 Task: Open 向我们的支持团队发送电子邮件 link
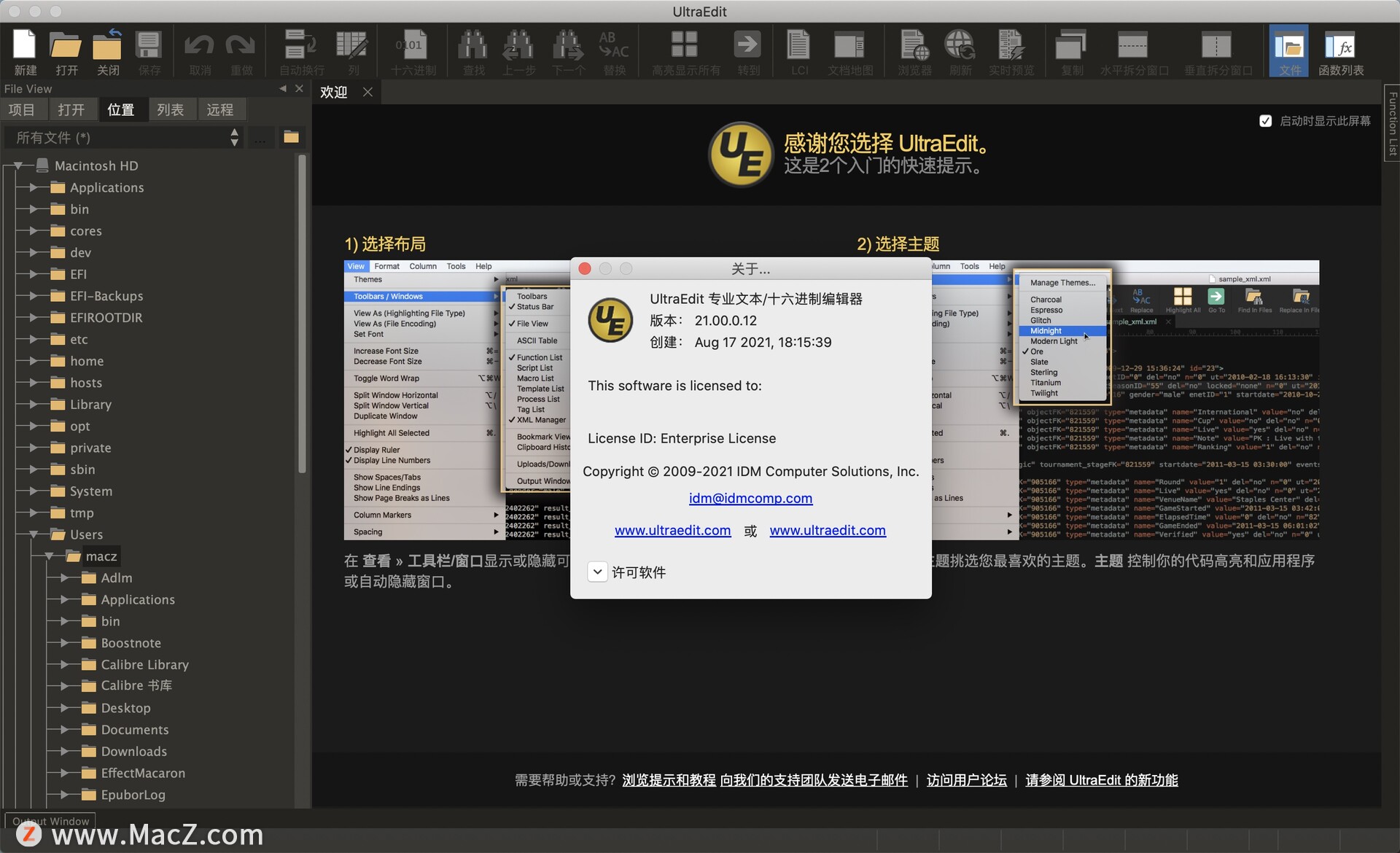(814, 780)
